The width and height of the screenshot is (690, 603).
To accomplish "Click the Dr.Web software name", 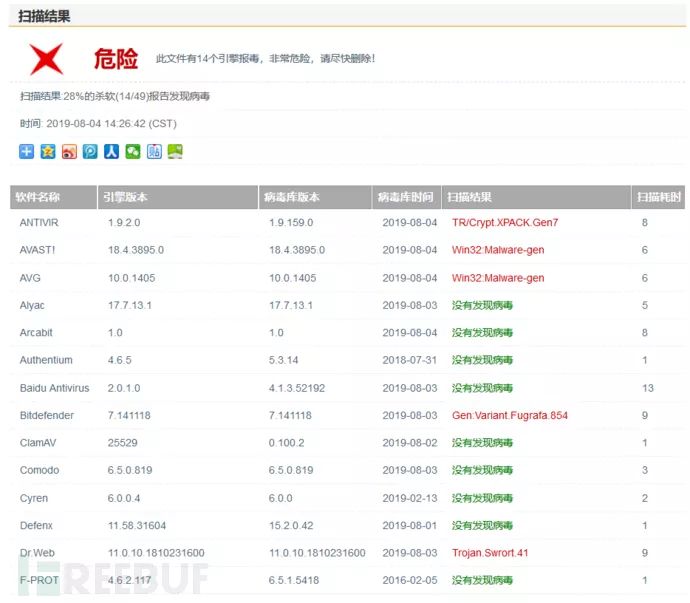I will 37,553.
